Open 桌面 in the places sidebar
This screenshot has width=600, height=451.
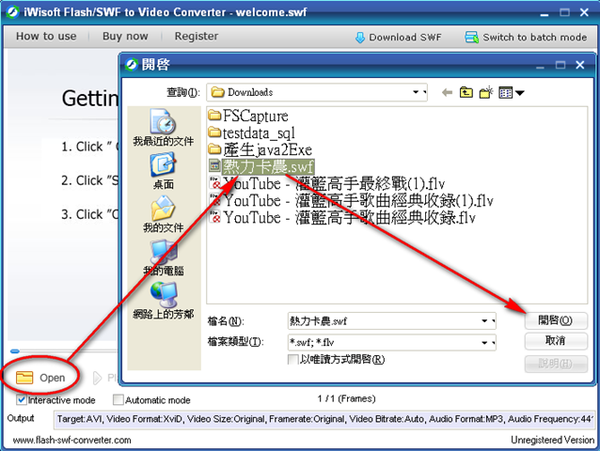[x=163, y=171]
